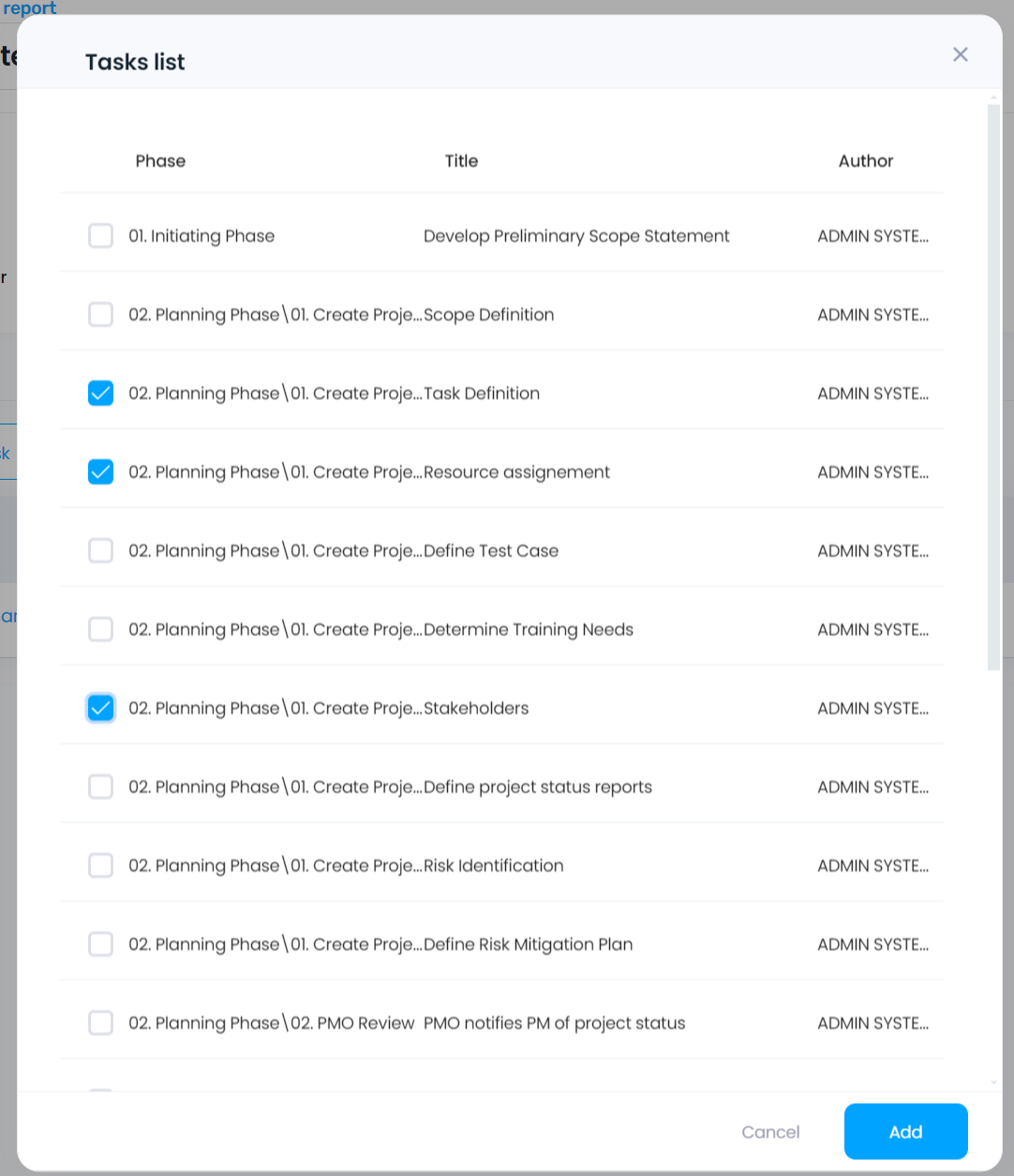Tick the Risk Identification checkbox
The image size is (1014, 1176).
tap(100, 865)
